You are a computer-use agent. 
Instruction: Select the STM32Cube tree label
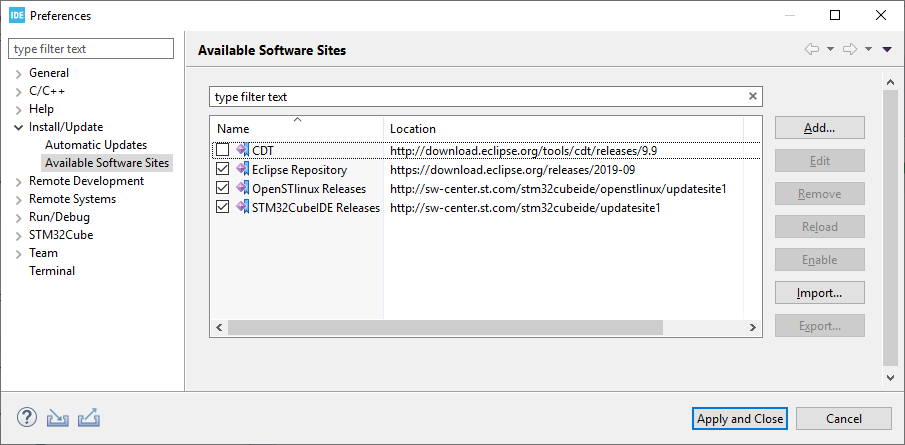click(61, 235)
